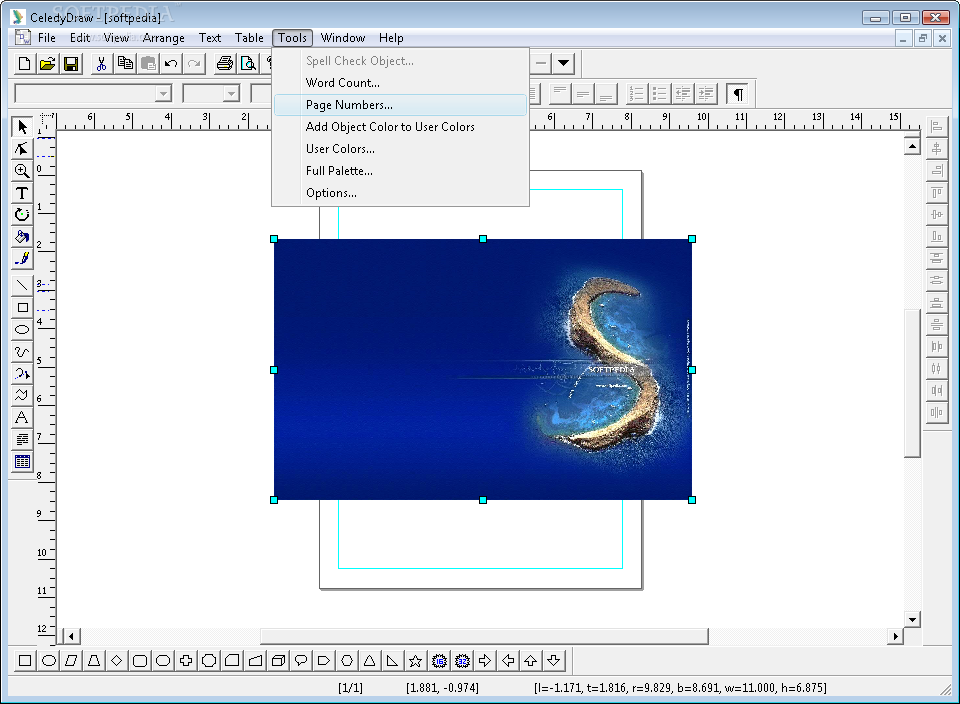Image resolution: width=960 pixels, height=704 pixels.
Task: Insert the down arrow shape
Action: point(553,661)
